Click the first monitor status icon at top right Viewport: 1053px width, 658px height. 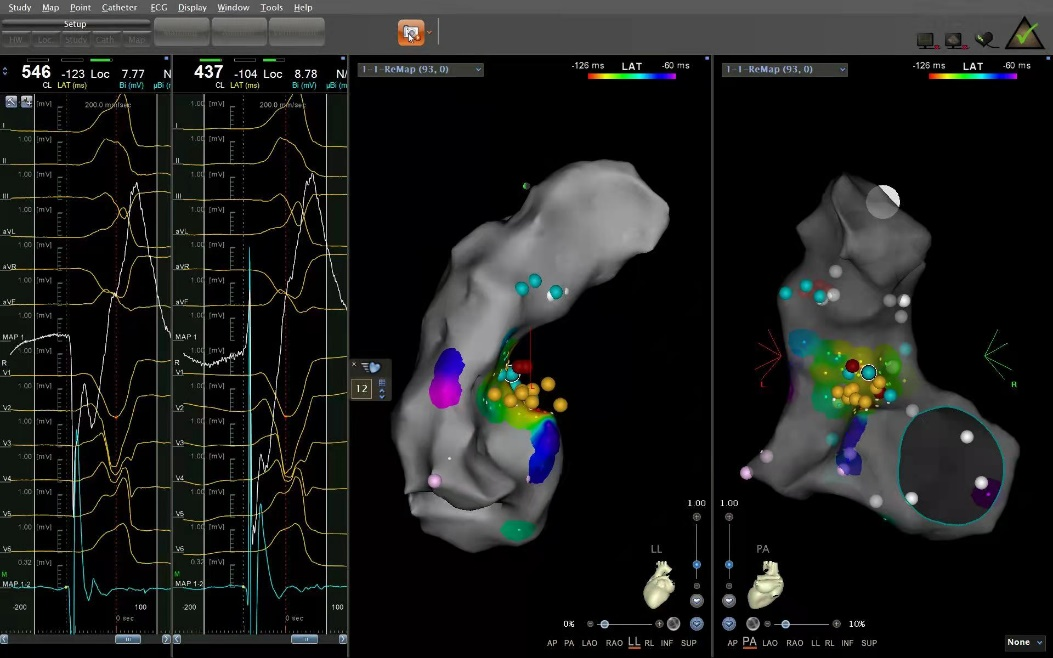tap(925, 40)
